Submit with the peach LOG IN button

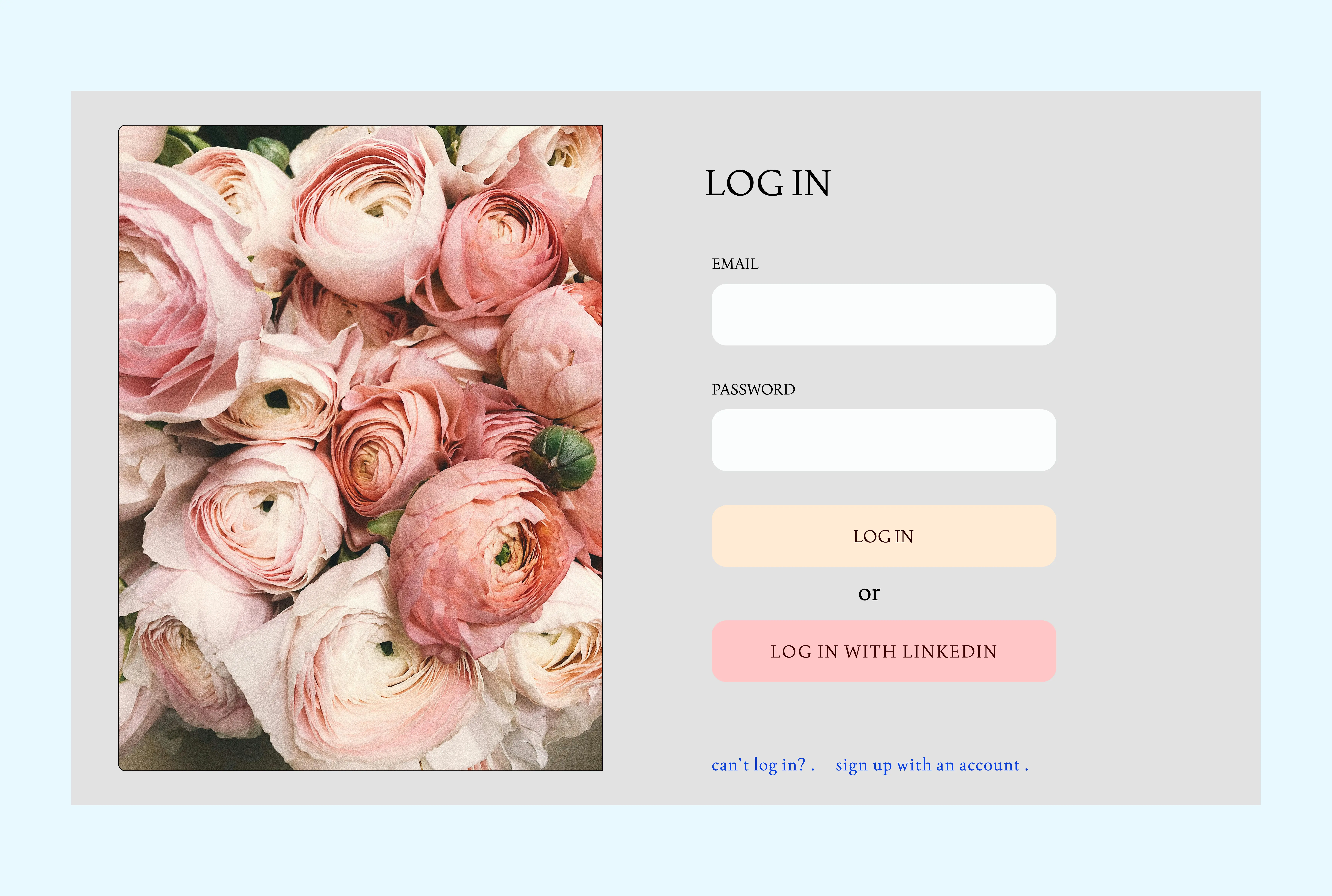(883, 536)
